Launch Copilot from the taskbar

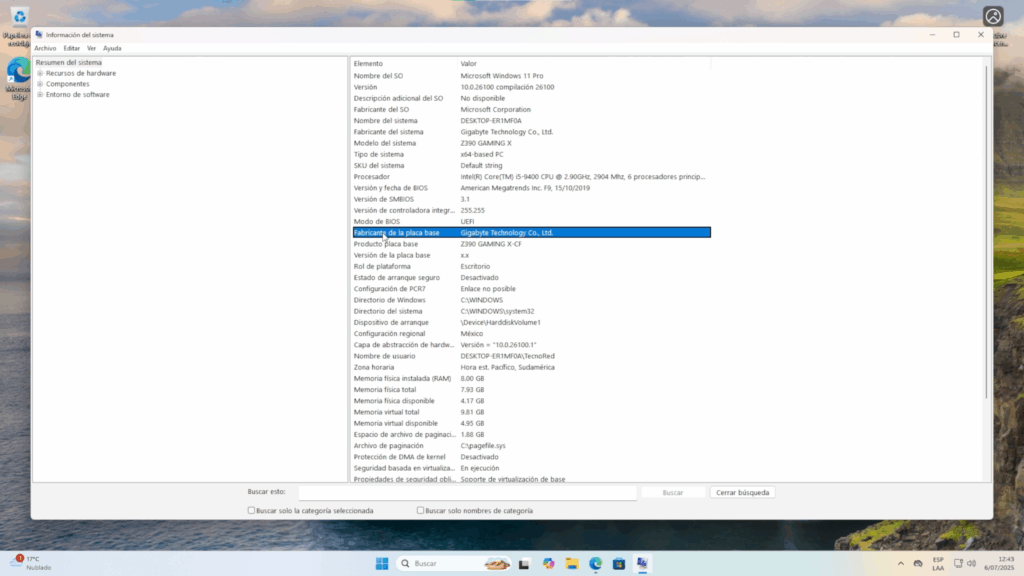point(548,564)
